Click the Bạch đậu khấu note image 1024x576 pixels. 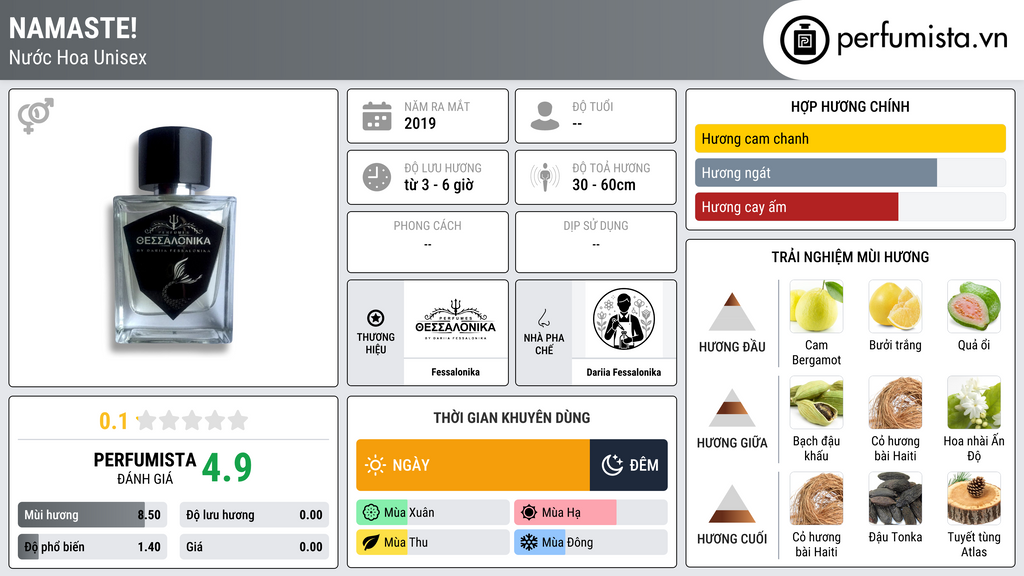[816, 402]
